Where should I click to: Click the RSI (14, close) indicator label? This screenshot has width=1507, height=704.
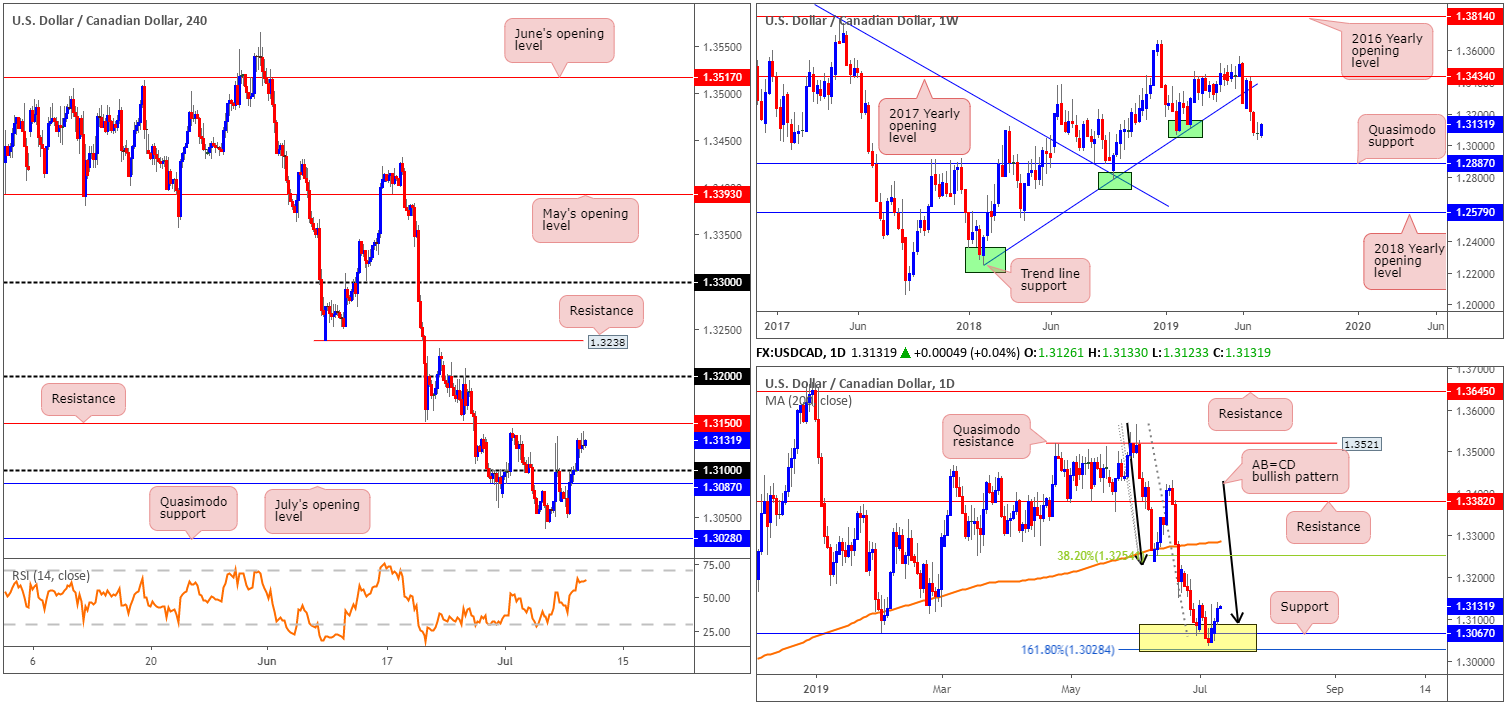[x=51, y=575]
